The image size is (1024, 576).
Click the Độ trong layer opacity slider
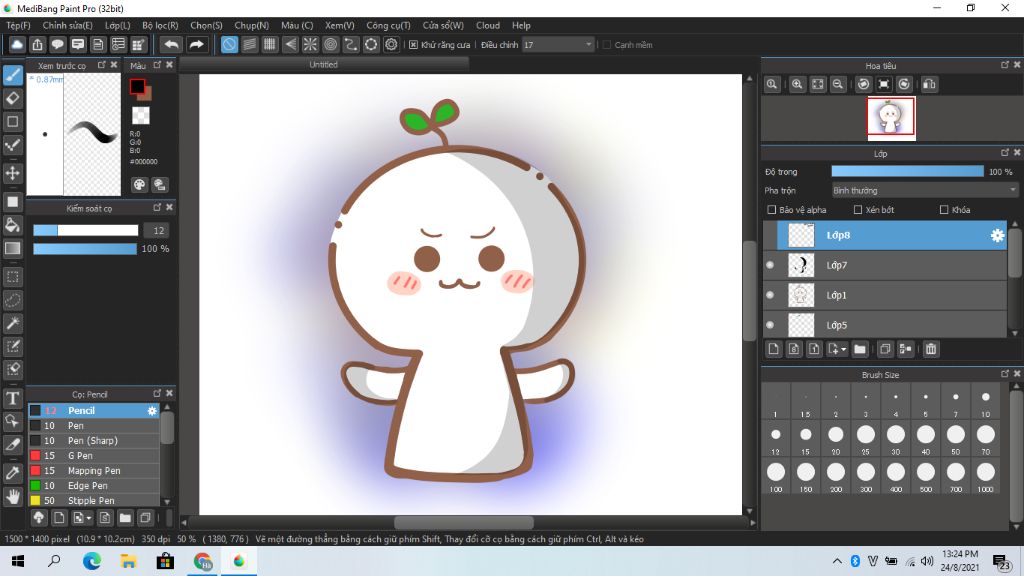(x=907, y=172)
